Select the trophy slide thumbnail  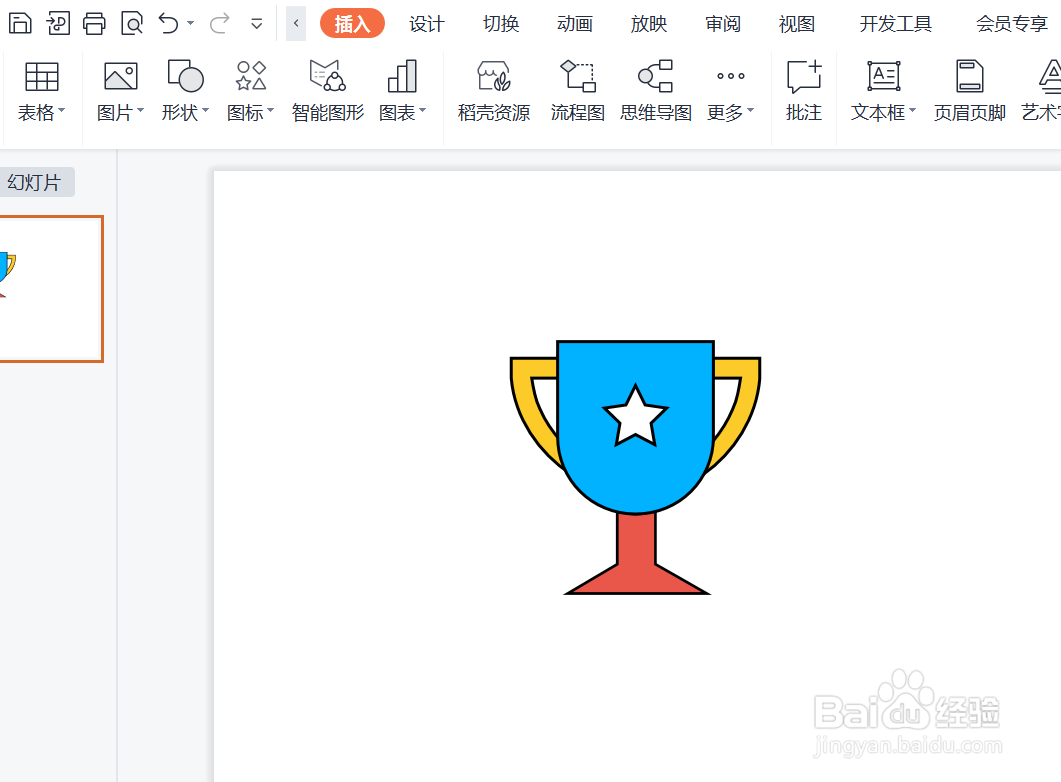pos(50,289)
